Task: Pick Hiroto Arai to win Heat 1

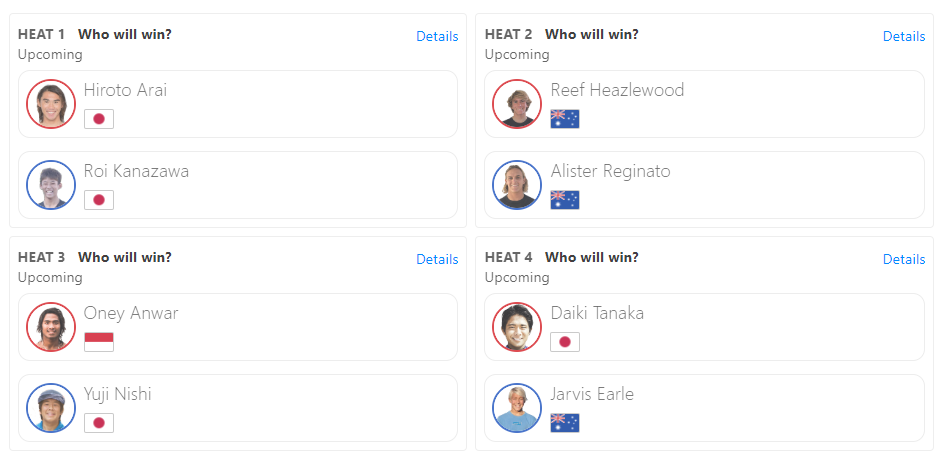Action: 238,104
